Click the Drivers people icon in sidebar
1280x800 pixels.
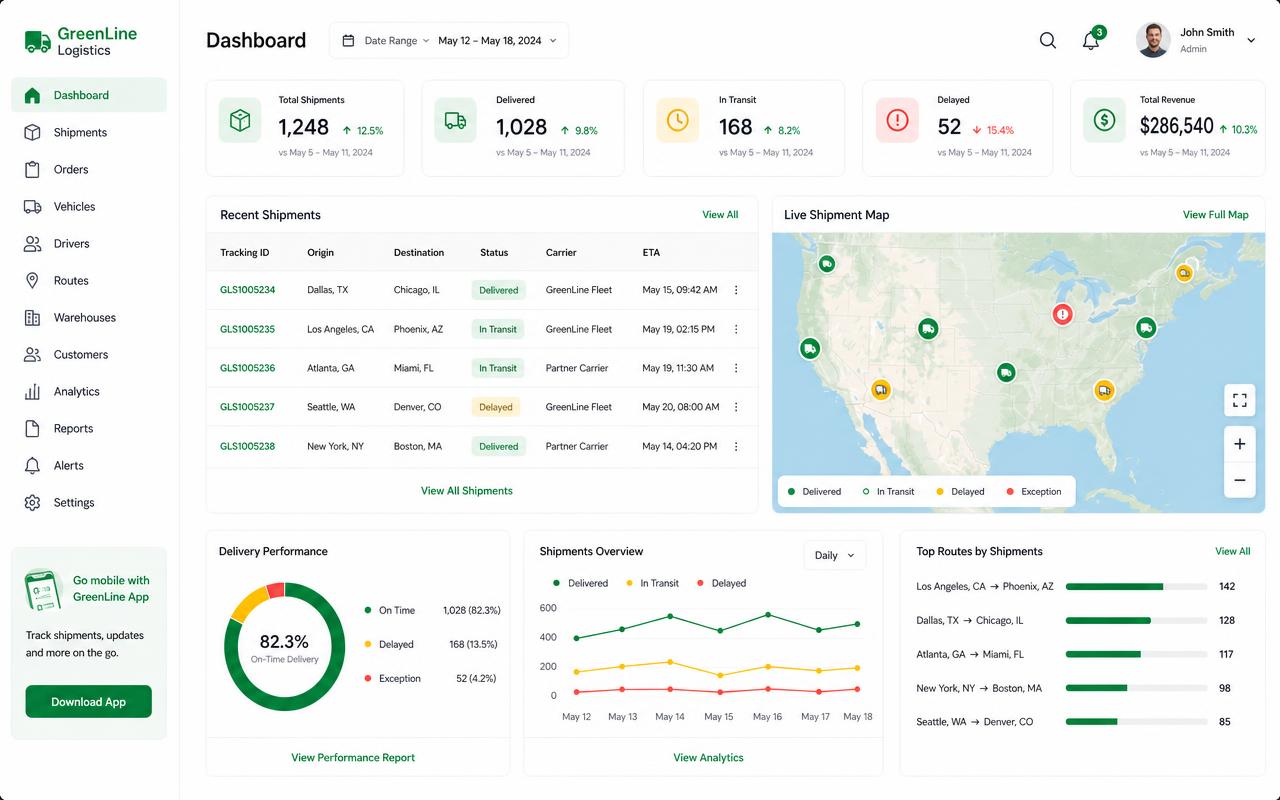click(x=32, y=243)
